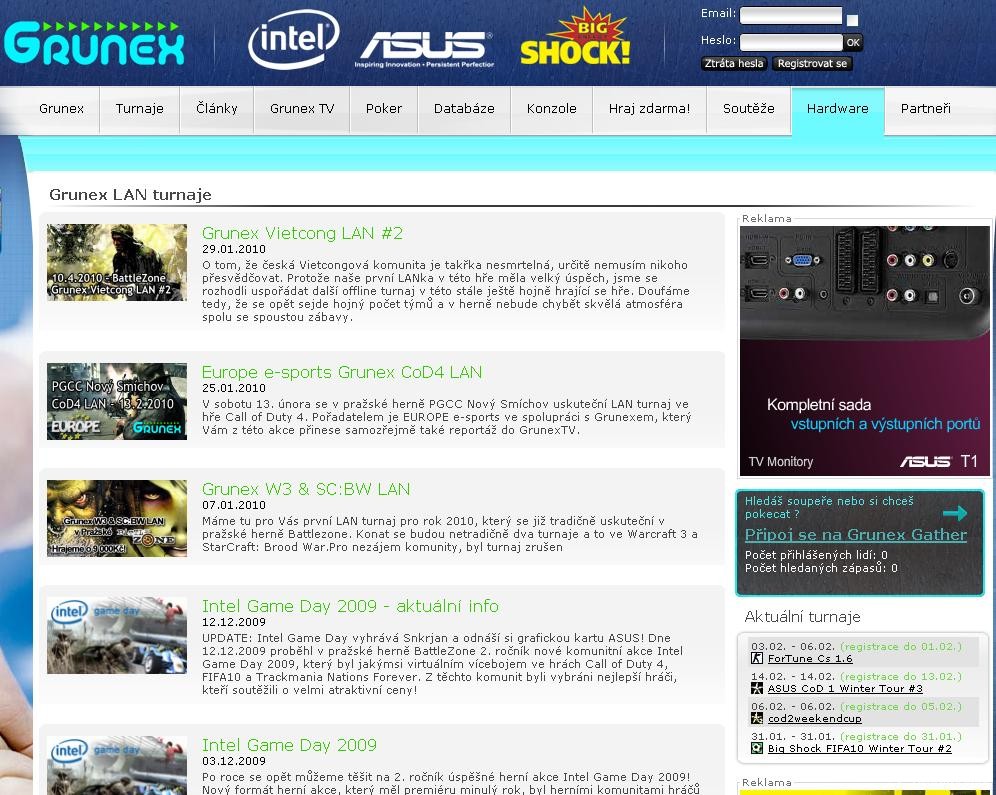The height and width of the screenshot is (795, 996).
Task: Click the date 25.01.2010 under CoD4 LAN
Action: click(x=234, y=388)
